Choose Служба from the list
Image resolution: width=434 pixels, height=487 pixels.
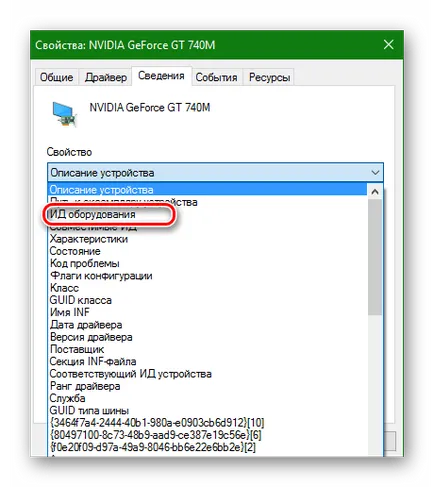point(208,398)
